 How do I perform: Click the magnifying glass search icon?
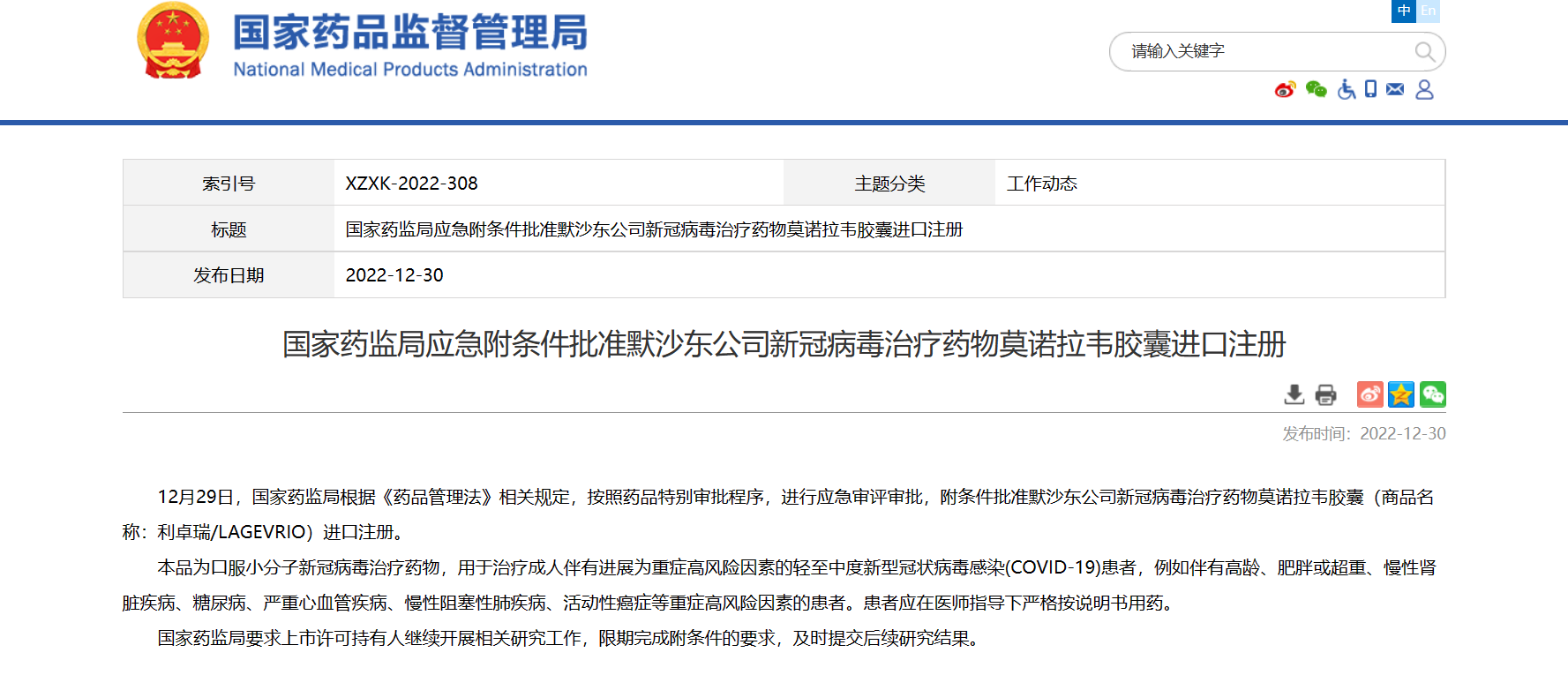(1424, 51)
